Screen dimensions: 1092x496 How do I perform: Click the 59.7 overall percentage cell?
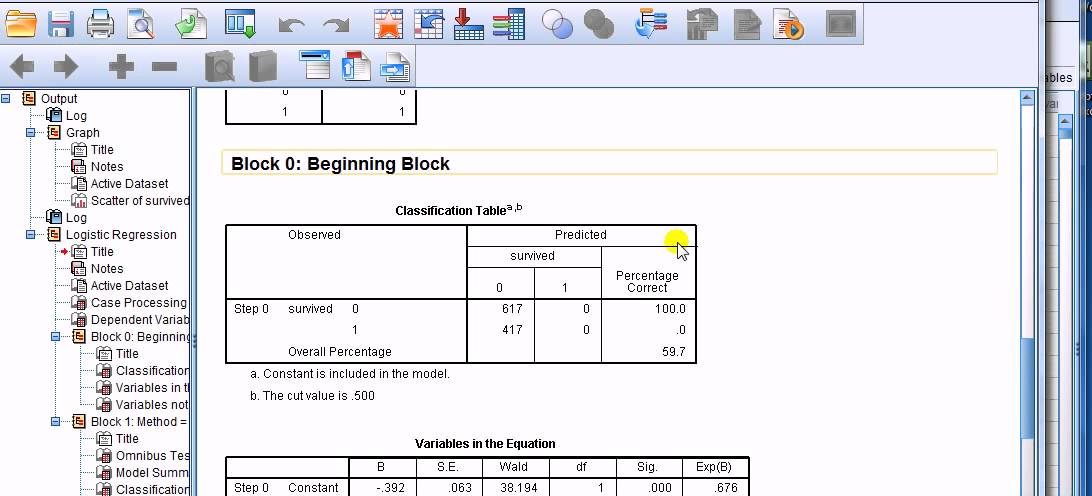click(x=673, y=352)
